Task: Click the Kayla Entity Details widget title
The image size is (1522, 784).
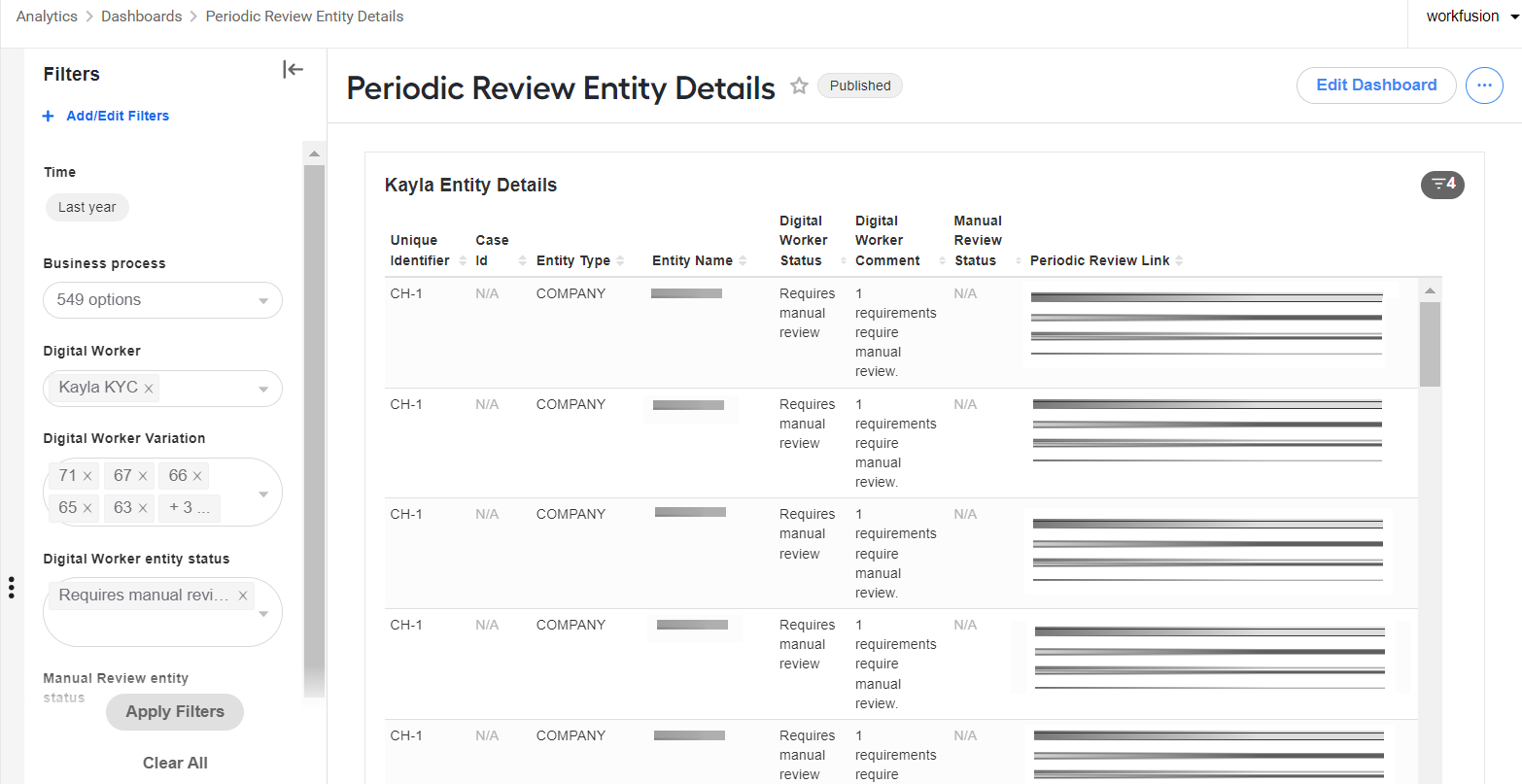Action: pyautogui.click(x=470, y=185)
